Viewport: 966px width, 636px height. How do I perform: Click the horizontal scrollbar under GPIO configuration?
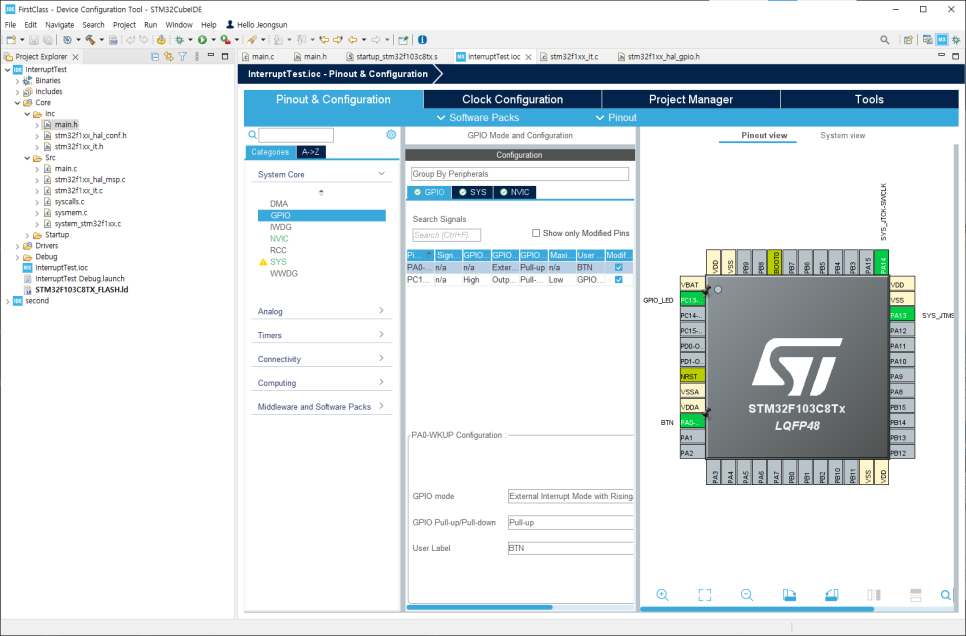pos(479,608)
